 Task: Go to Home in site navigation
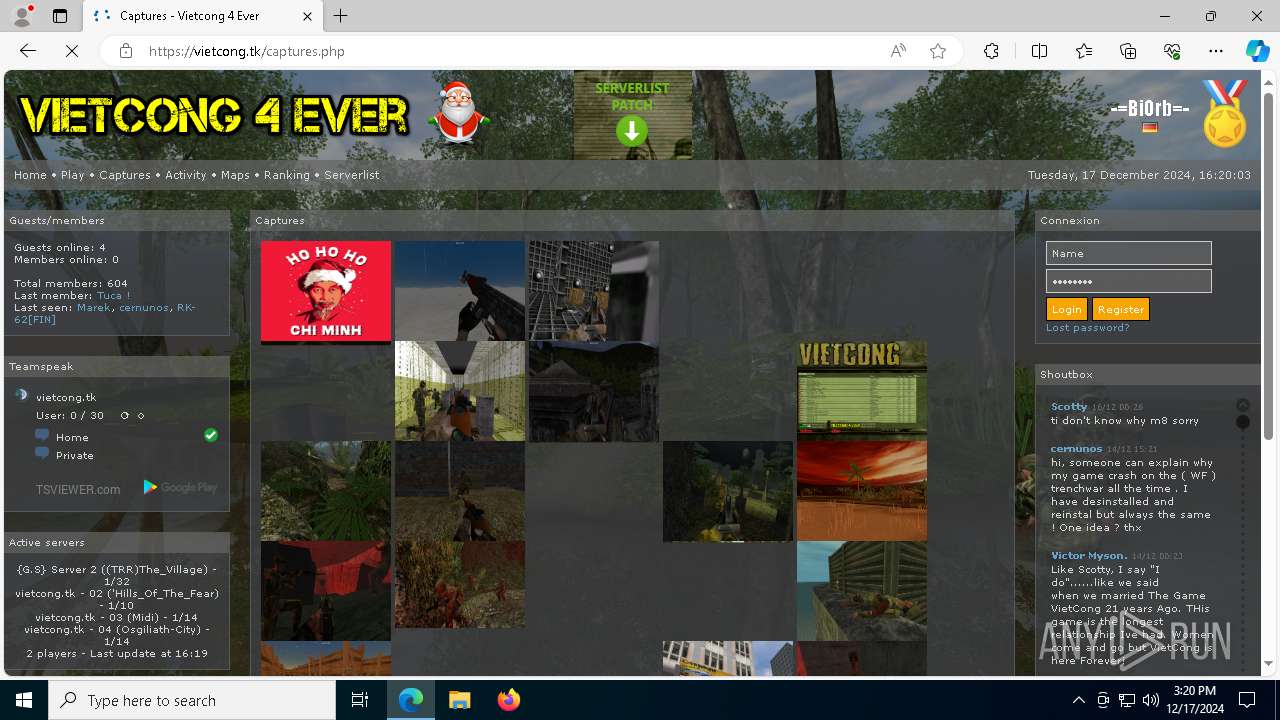pos(30,175)
